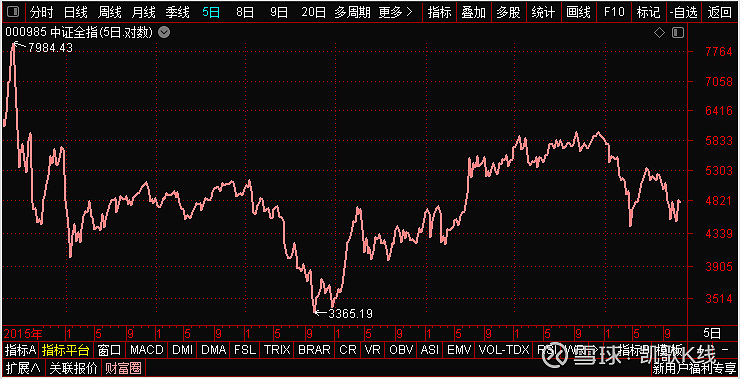Screen dimensions: 740x379
Task: Toggle the panel layout icon beside the diamond
Action: coord(678,33)
